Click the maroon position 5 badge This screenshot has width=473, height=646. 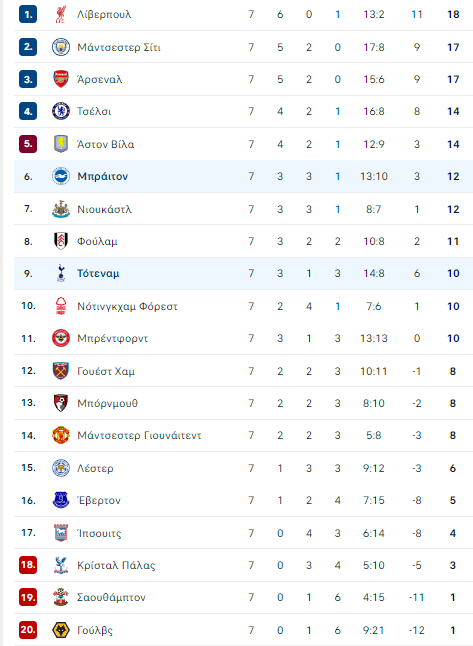[x=28, y=144]
